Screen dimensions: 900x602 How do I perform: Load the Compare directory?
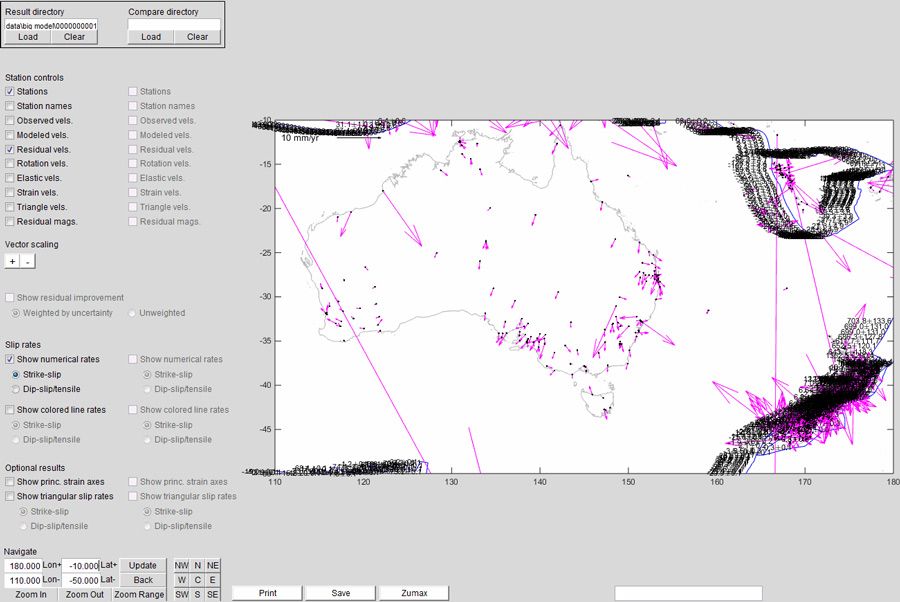pyautogui.click(x=150, y=37)
